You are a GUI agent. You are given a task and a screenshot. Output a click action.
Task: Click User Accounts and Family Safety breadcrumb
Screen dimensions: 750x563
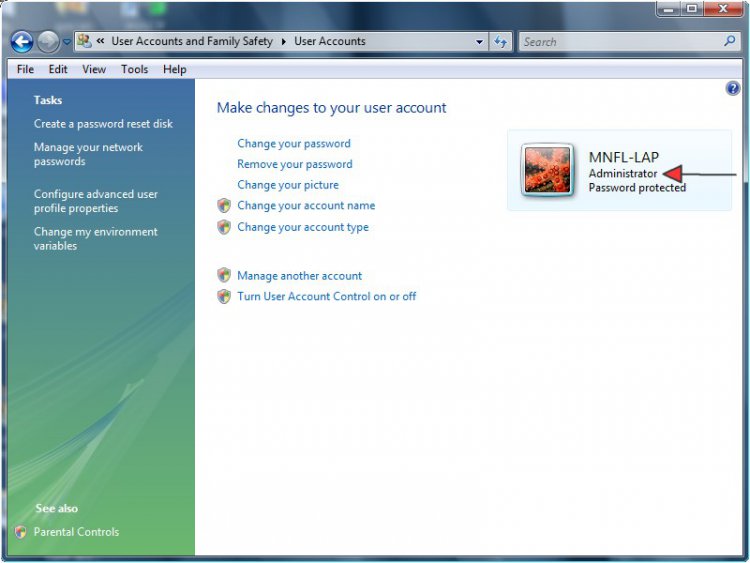click(x=191, y=42)
